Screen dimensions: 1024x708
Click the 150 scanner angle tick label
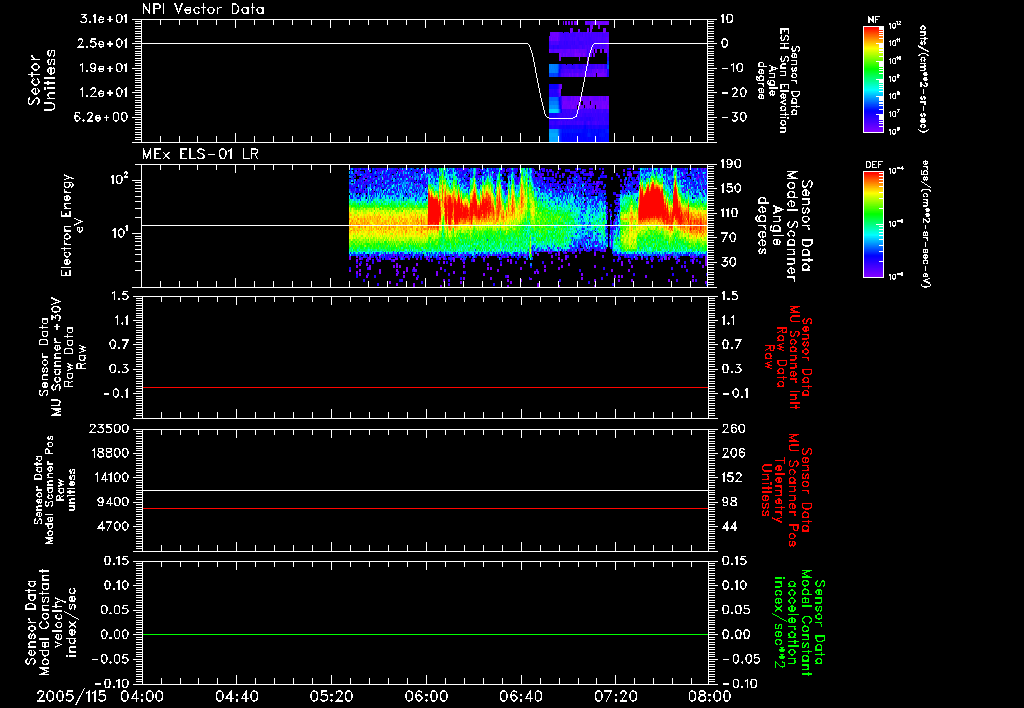click(731, 189)
